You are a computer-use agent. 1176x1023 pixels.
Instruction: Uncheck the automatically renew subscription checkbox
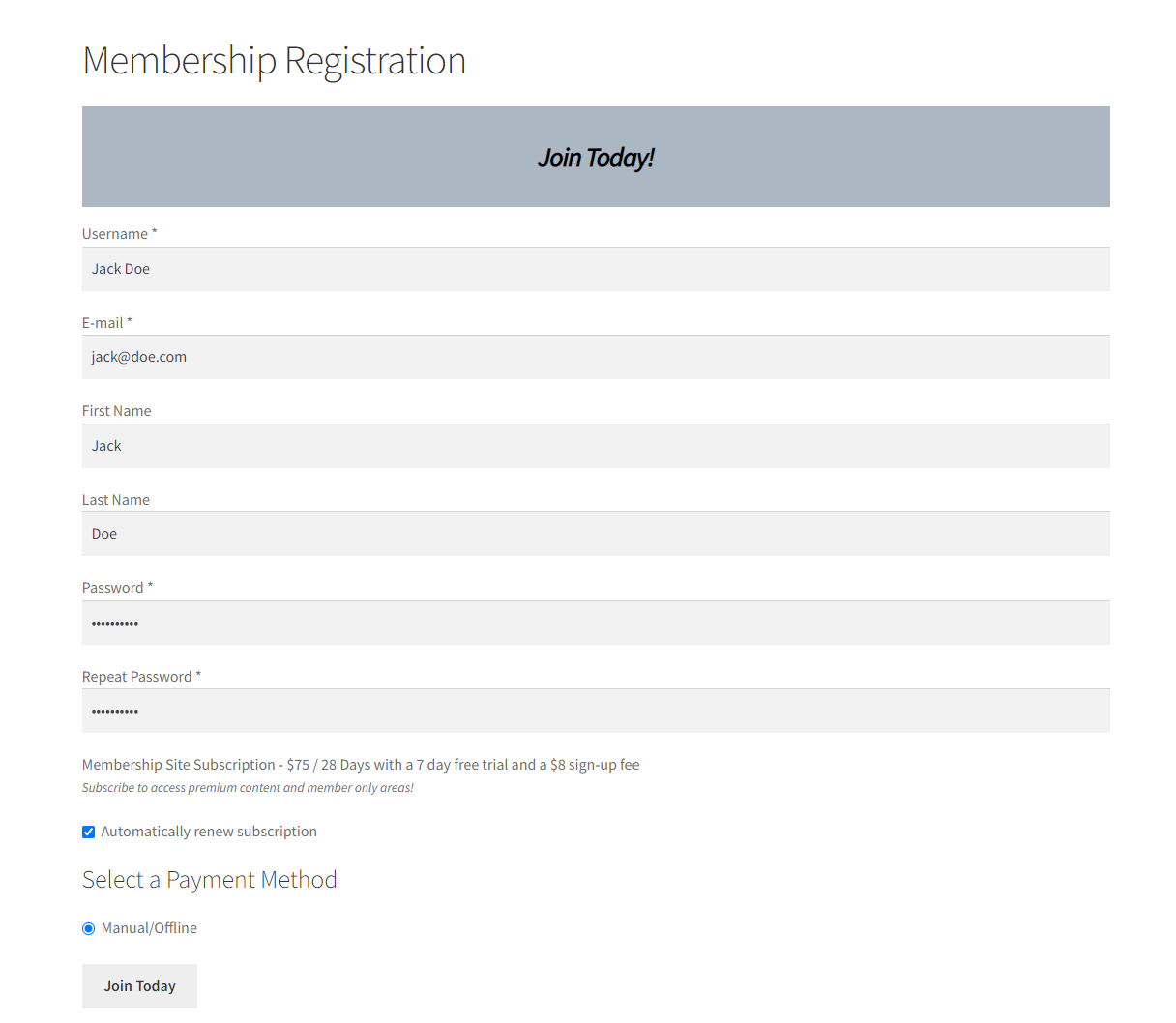tap(89, 832)
